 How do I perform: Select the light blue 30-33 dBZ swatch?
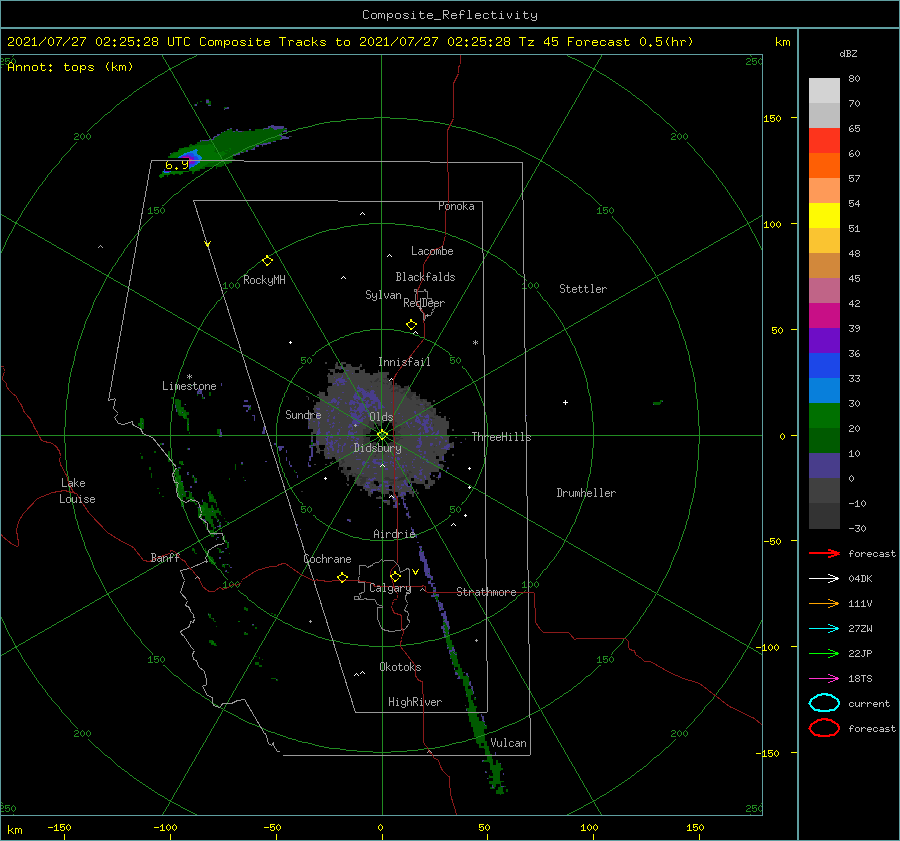pyautogui.click(x=824, y=390)
